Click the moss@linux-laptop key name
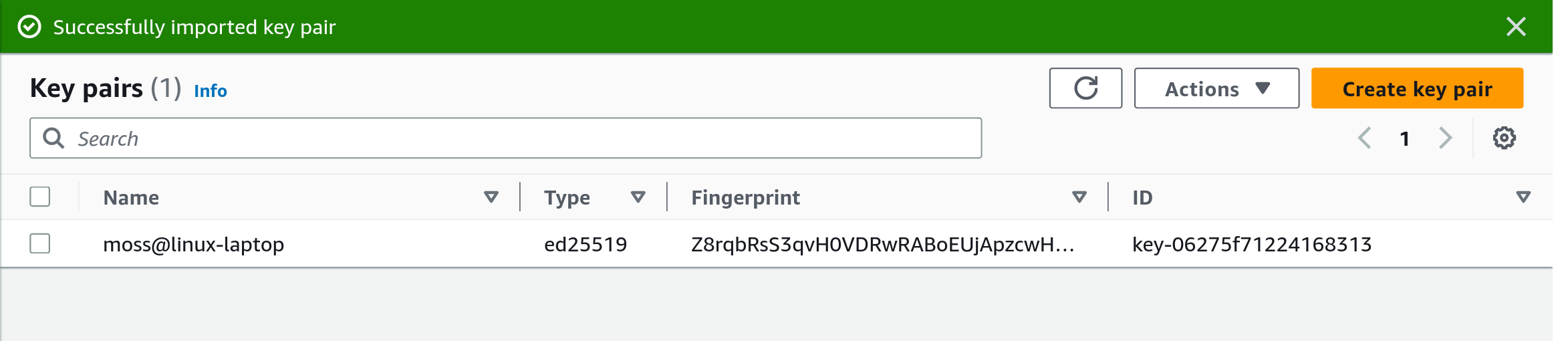 pos(194,245)
